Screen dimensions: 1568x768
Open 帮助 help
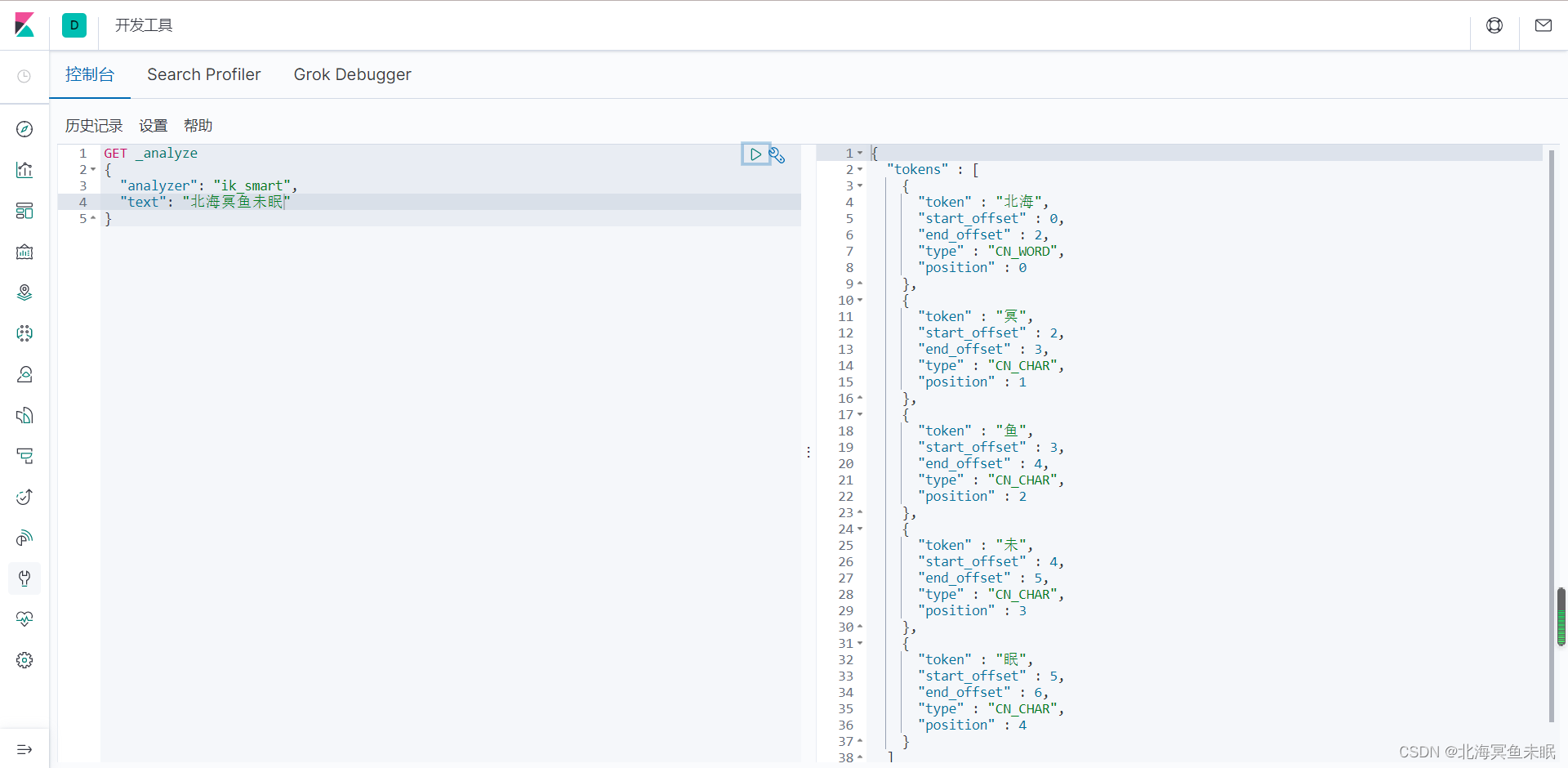198,126
